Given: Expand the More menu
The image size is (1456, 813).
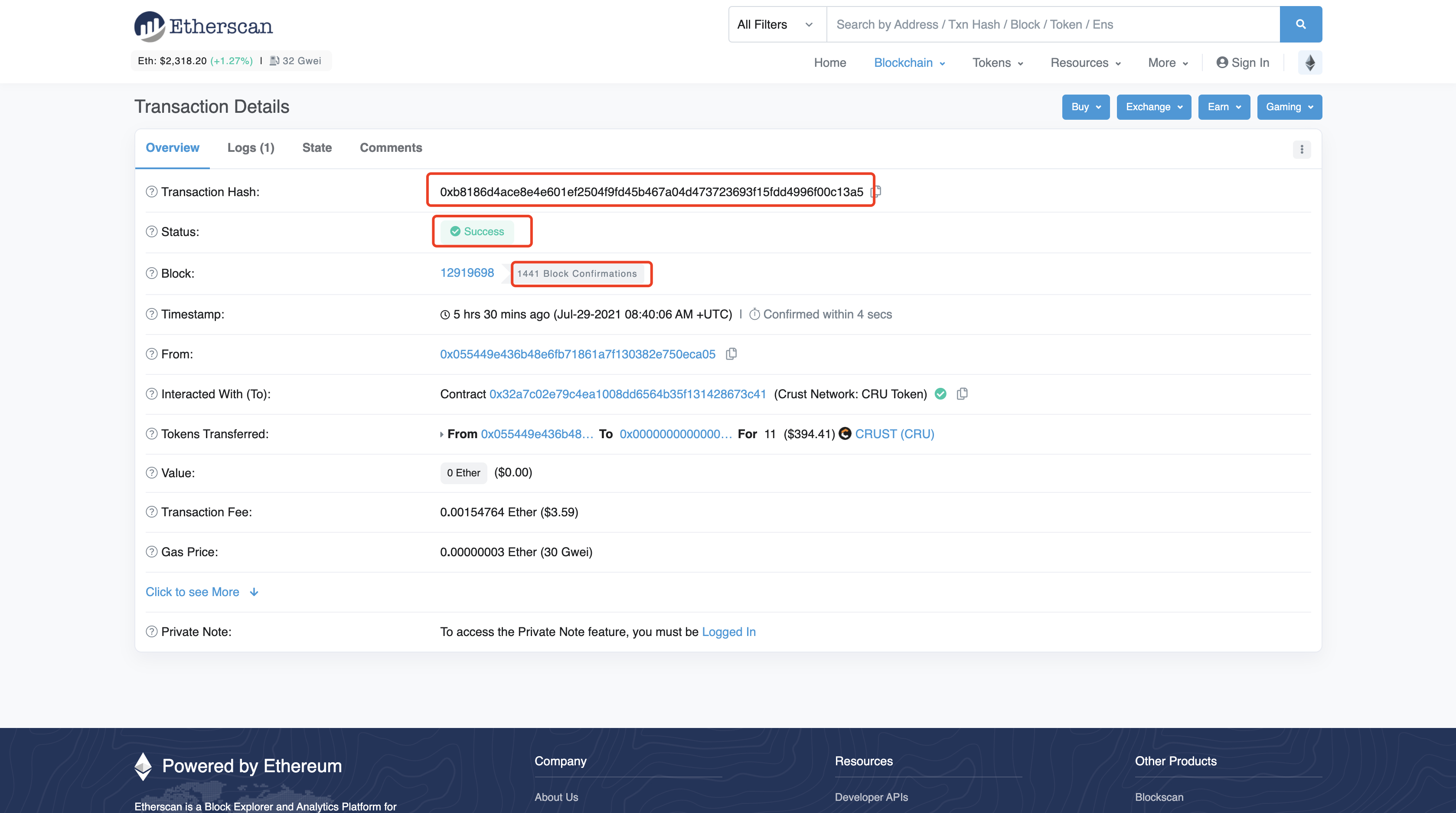Looking at the screenshot, I should (1168, 63).
